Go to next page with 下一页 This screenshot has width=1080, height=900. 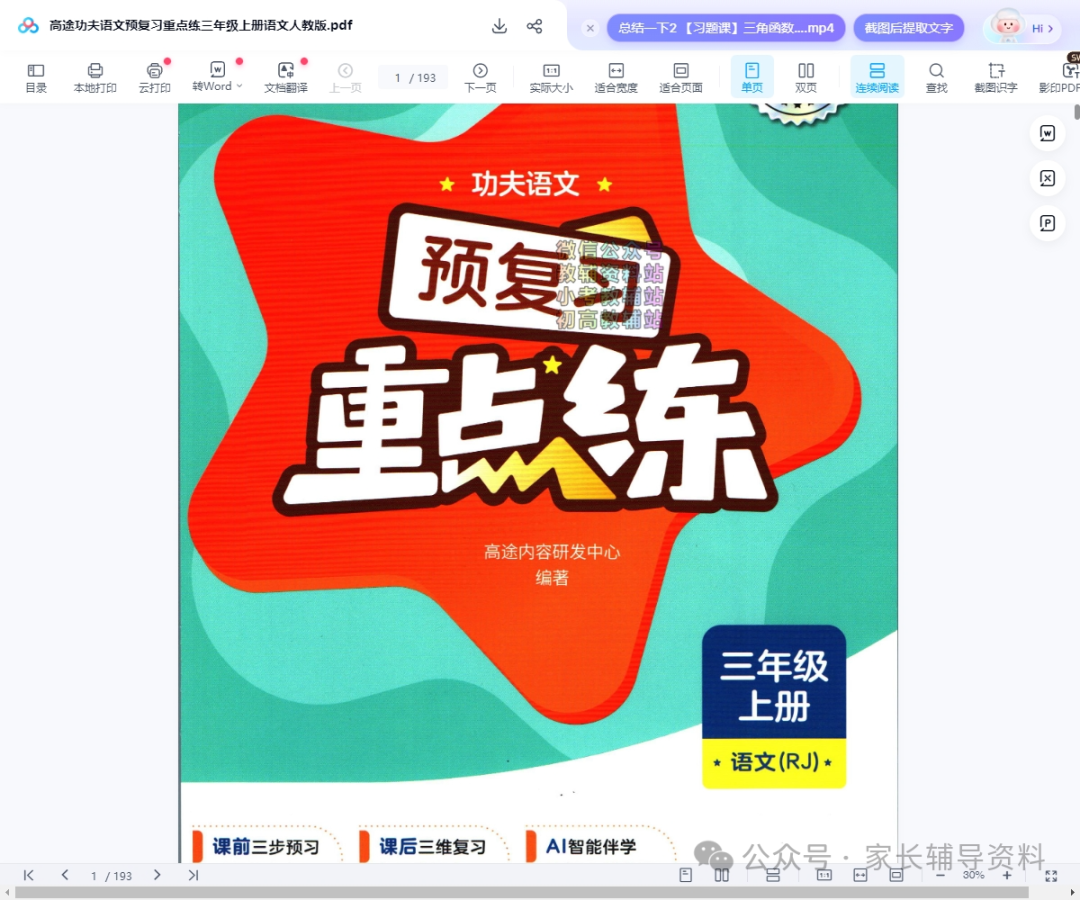click(480, 78)
